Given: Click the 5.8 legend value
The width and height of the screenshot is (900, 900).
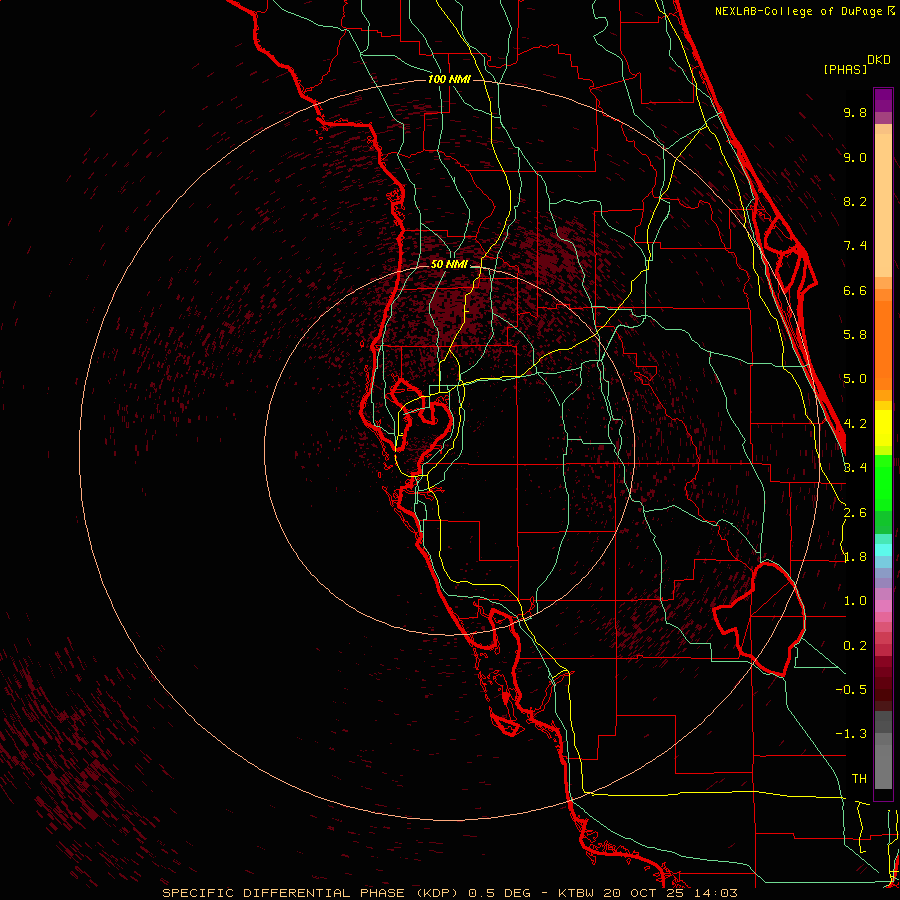Looking at the screenshot, I should coord(855,335).
